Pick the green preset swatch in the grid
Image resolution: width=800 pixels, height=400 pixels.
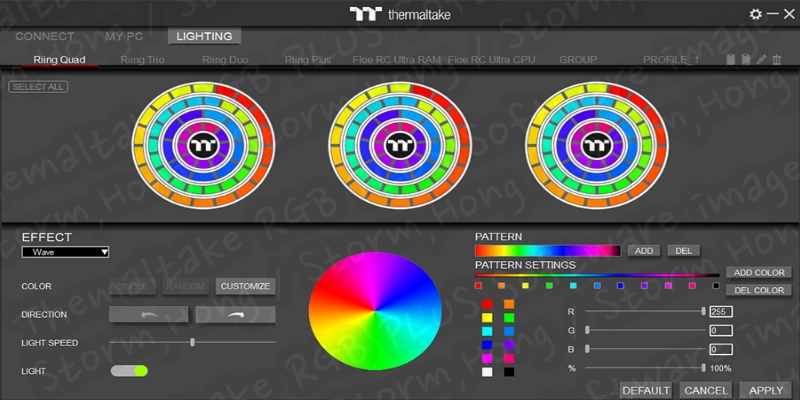click(x=509, y=318)
